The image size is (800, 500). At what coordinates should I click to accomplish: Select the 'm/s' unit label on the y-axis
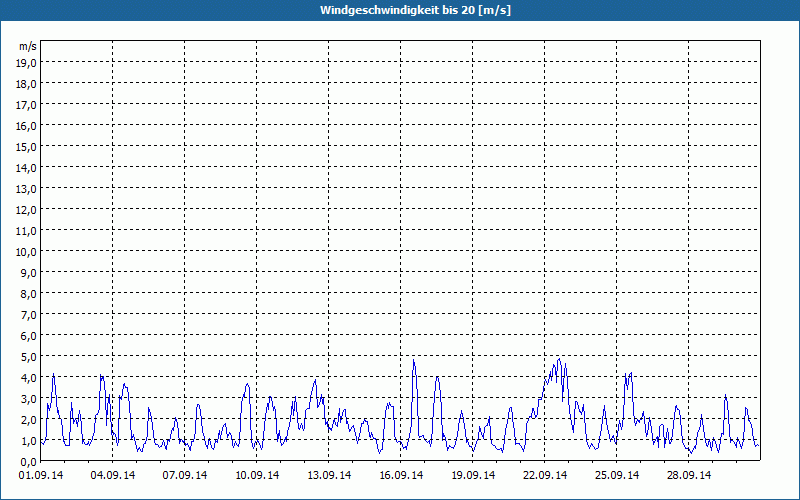tap(28, 46)
